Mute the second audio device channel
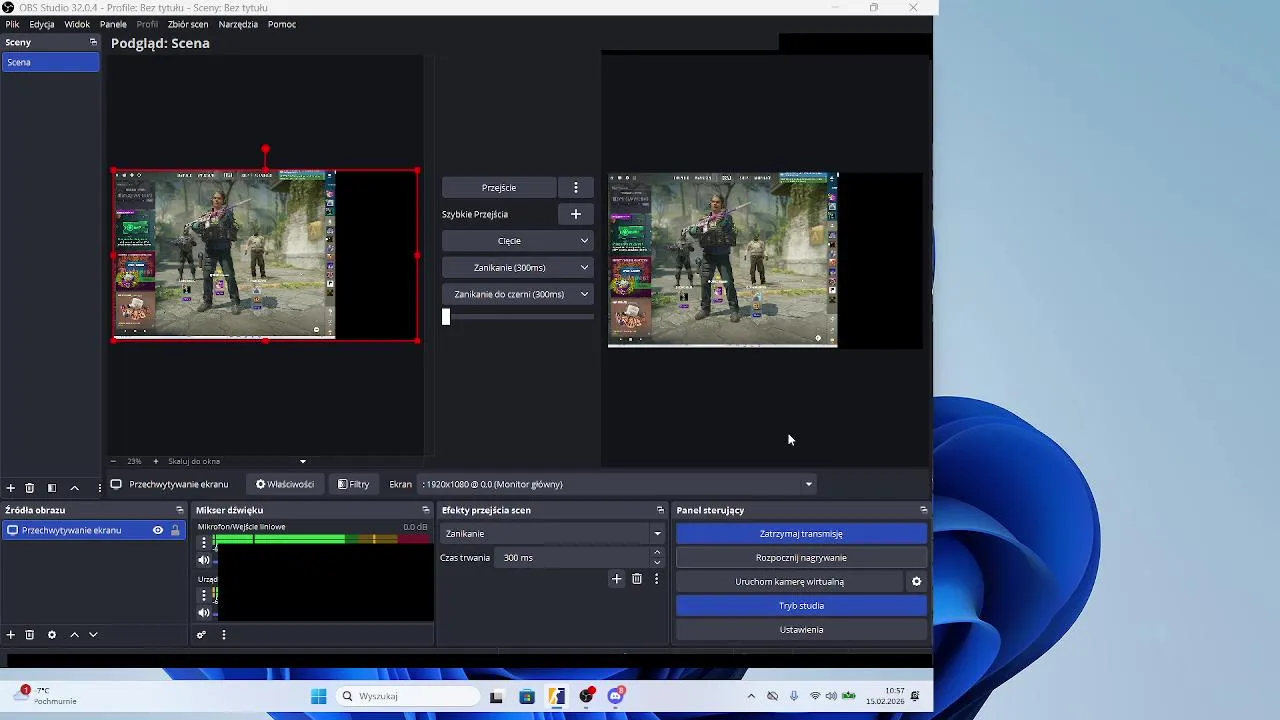1280x720 pixels. click(x=204, y=613)
